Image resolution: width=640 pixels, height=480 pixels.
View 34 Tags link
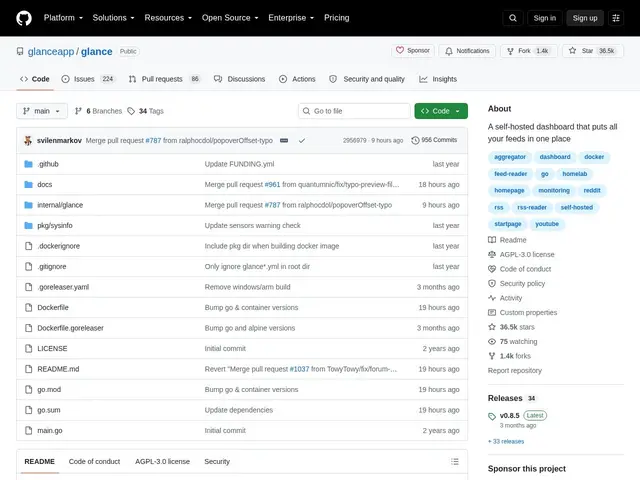coord(146,111)
